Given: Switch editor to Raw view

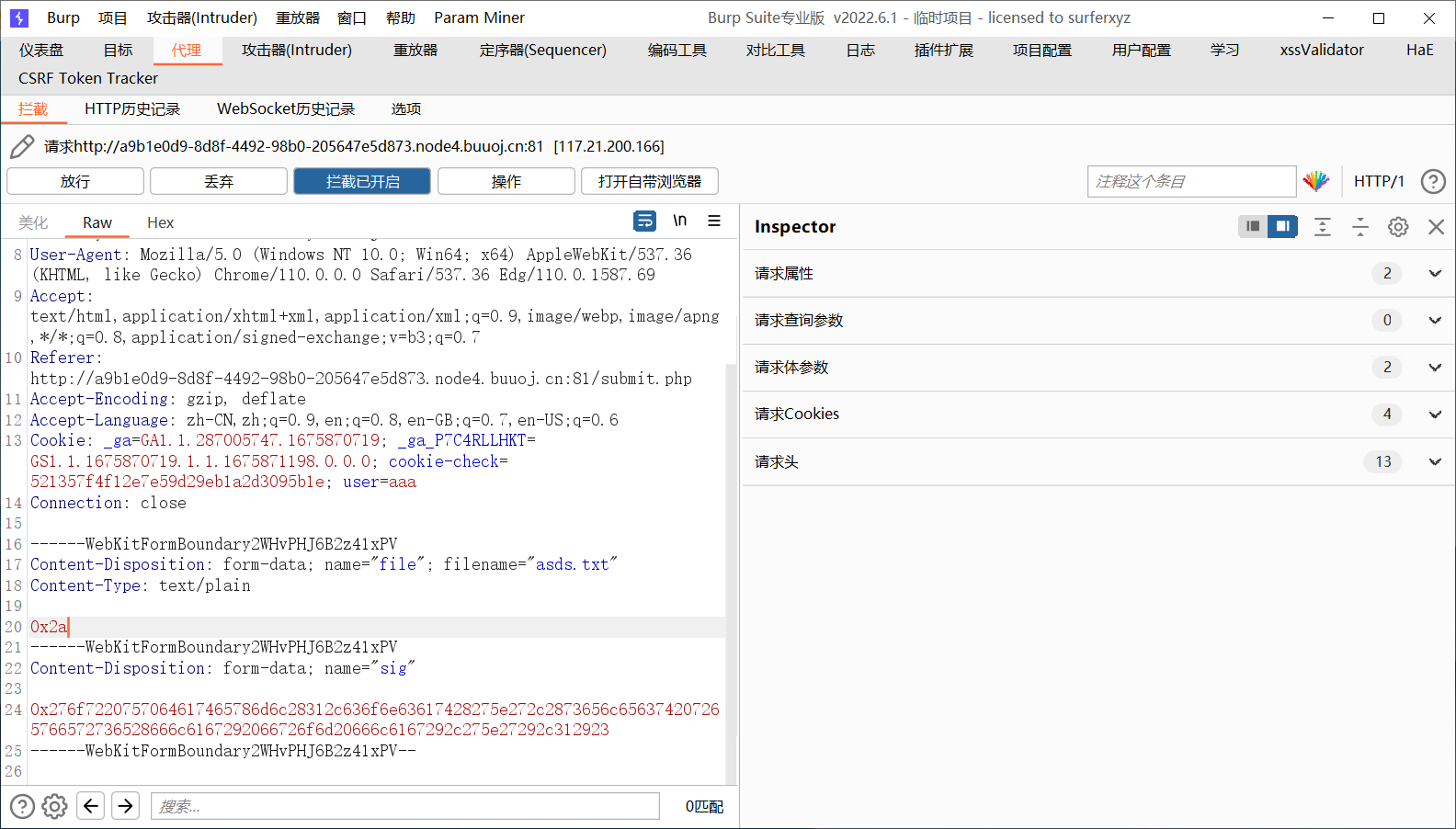Looking at the screenshot, I should pos(97,222).
